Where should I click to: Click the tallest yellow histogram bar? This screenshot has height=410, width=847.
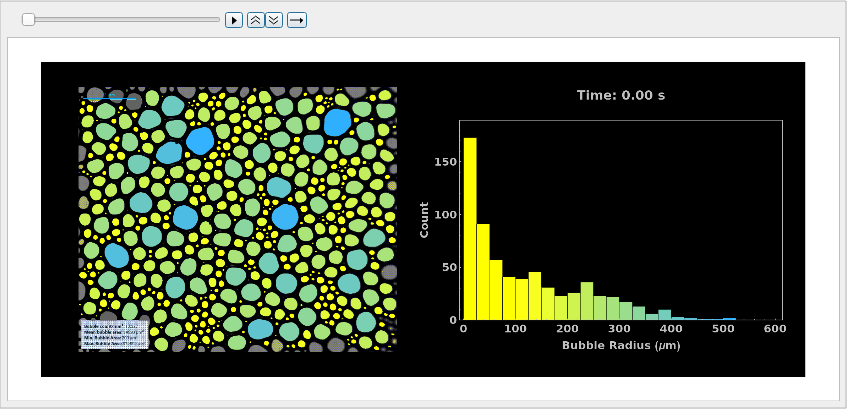click(x=470, y=229)
